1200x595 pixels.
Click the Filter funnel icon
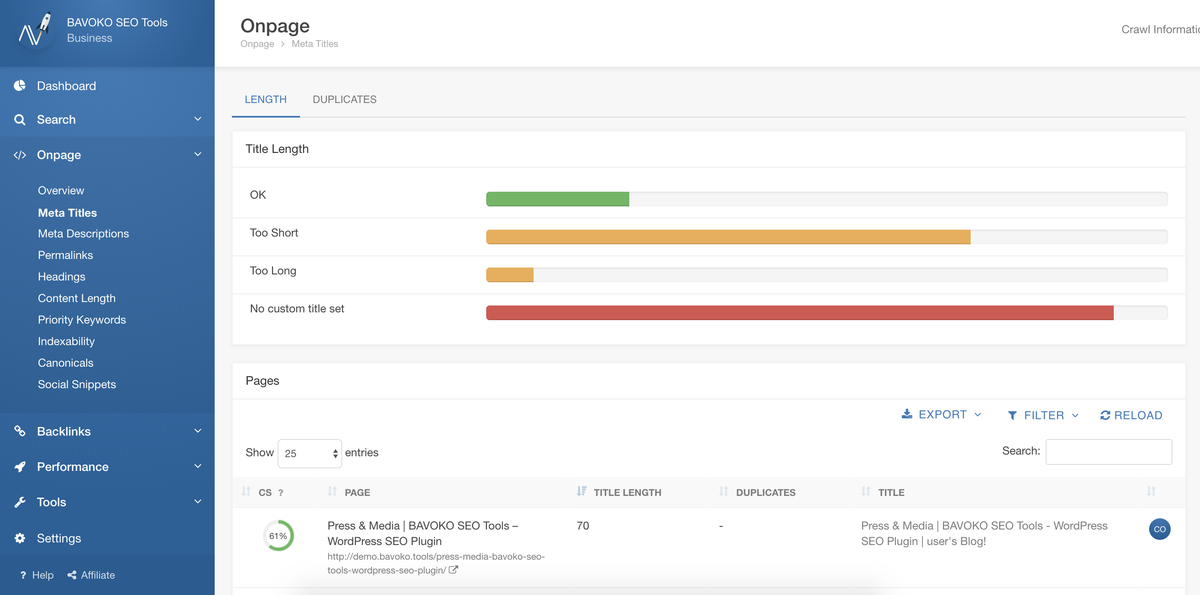point(1012,415)
